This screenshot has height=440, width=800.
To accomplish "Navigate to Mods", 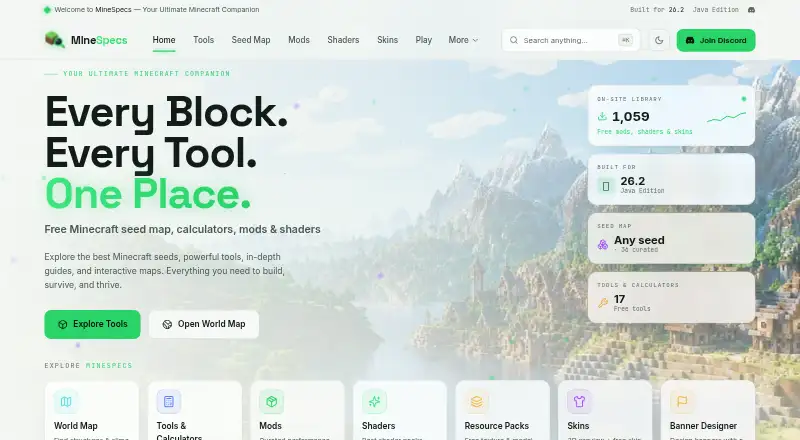I will (x=299, y=40).
